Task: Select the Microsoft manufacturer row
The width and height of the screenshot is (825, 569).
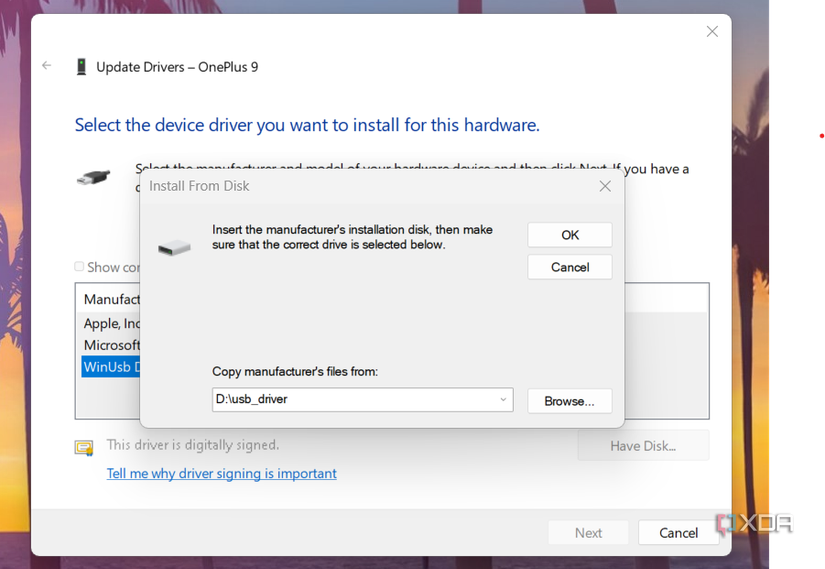Action: tap(111, 345)
